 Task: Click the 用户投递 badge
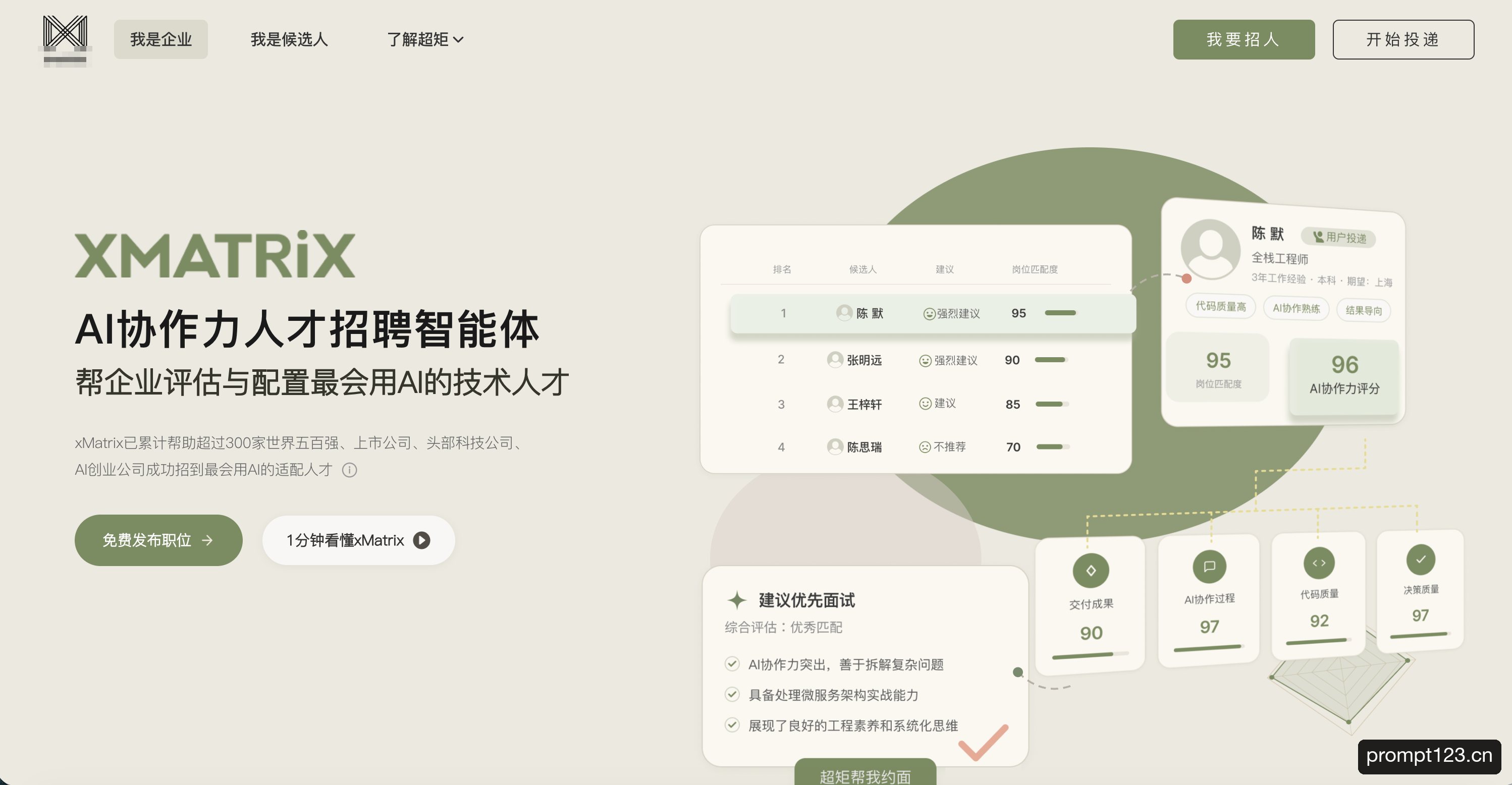1339,237
